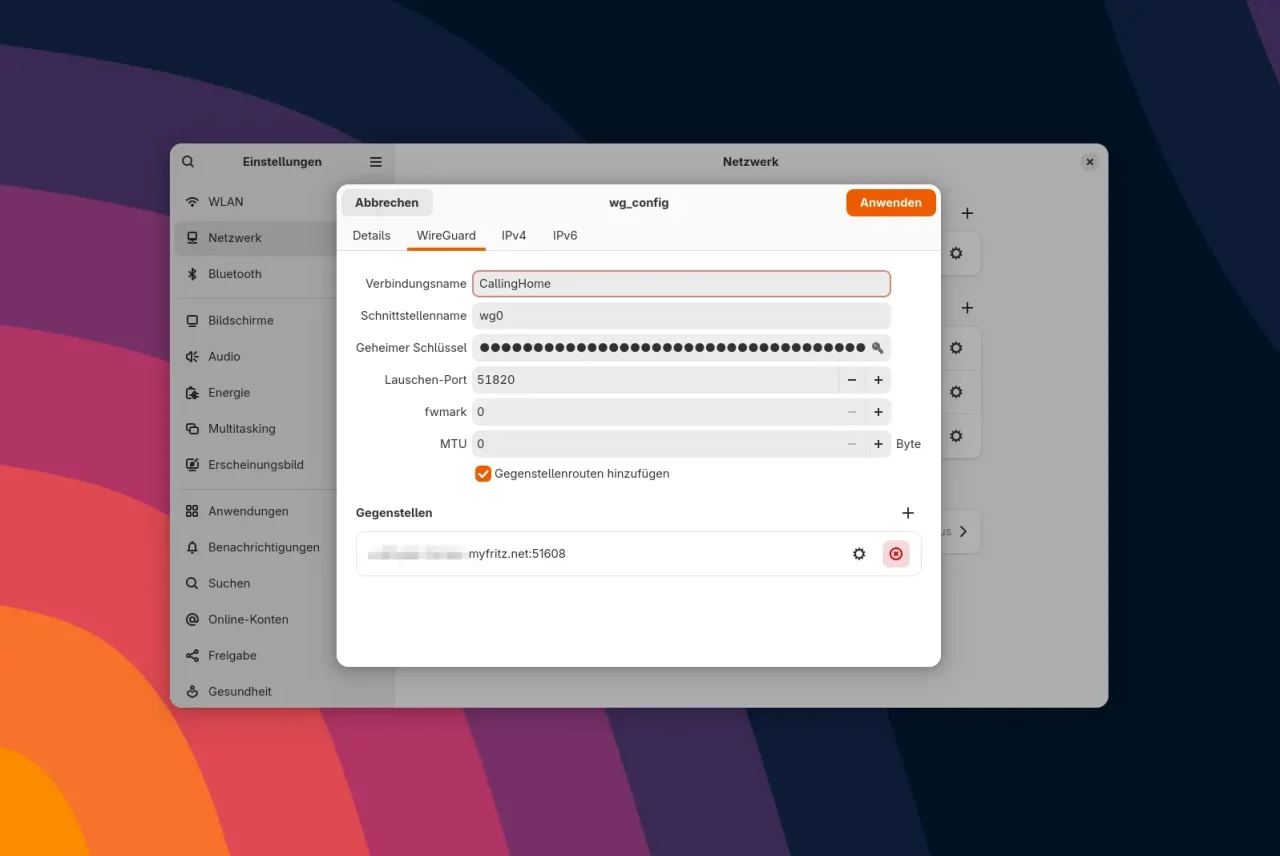Open Bluetooth settings in sidebar
The height and width of the screenshot is (856, 1280).
234,274
